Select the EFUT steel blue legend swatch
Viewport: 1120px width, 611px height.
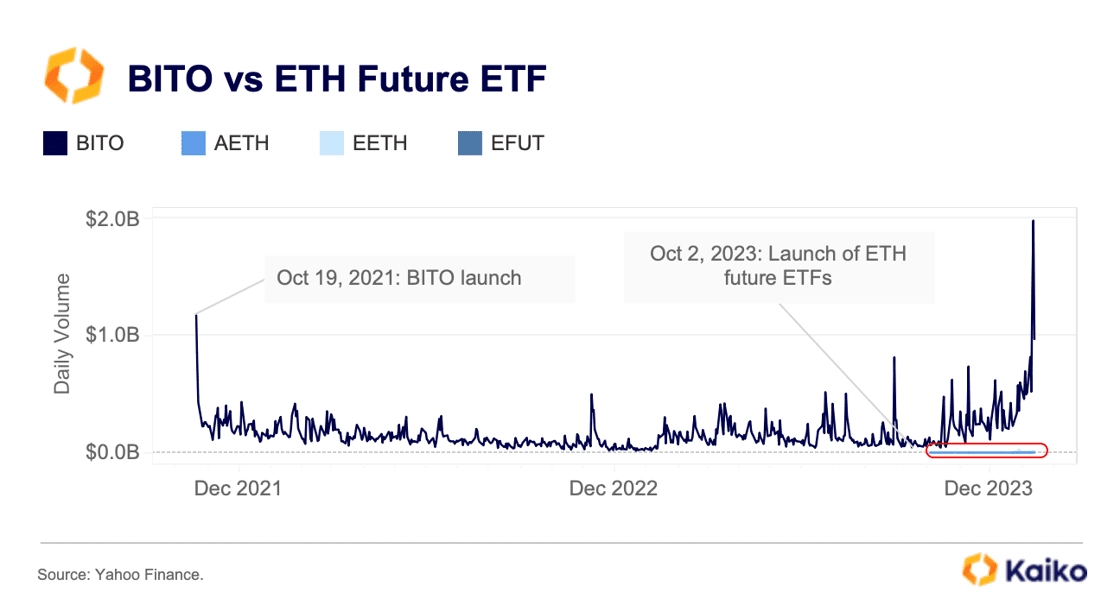469,143
